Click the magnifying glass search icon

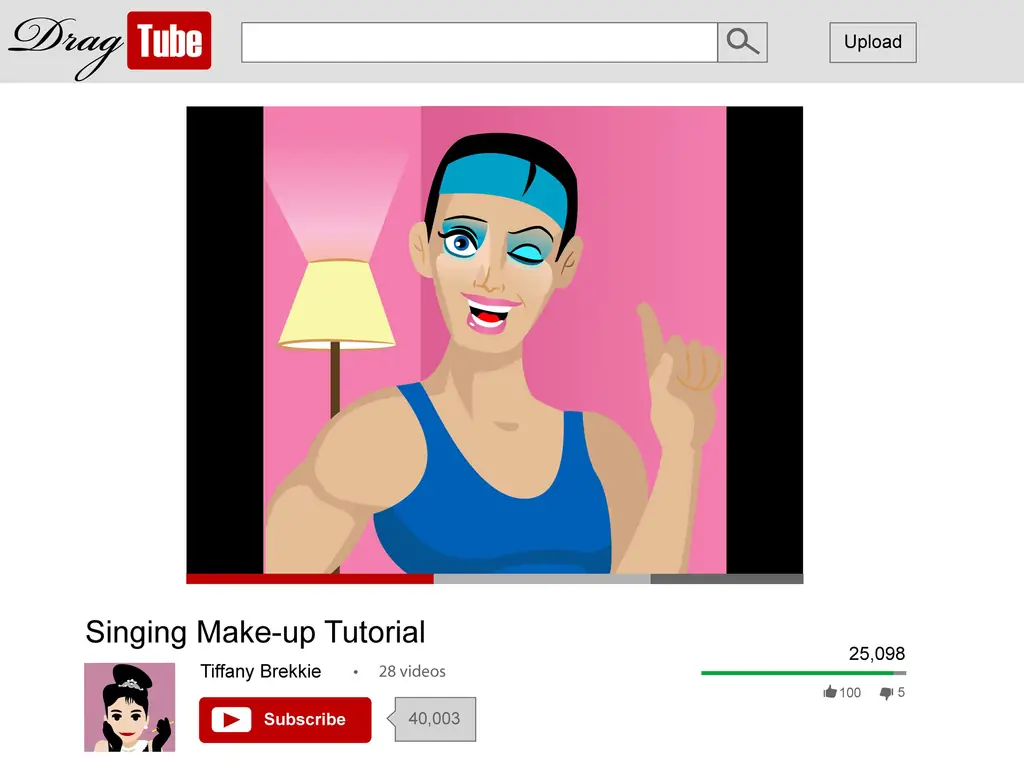tap(743, 42)
